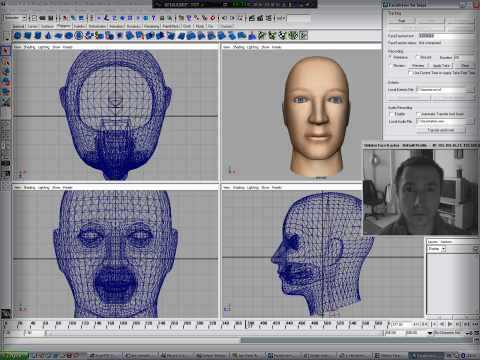
Task: Open Lighting menu in front-view face panel
Action: (x=44, y=188)
